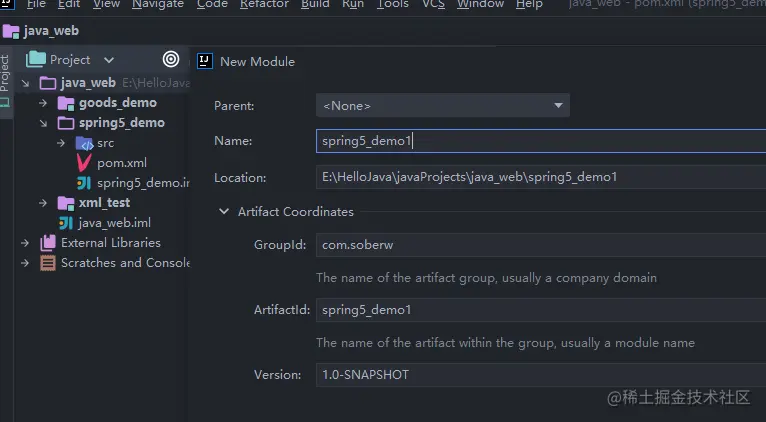
Task: Select Scratches and Consoles node
Action: coord(125,263)
